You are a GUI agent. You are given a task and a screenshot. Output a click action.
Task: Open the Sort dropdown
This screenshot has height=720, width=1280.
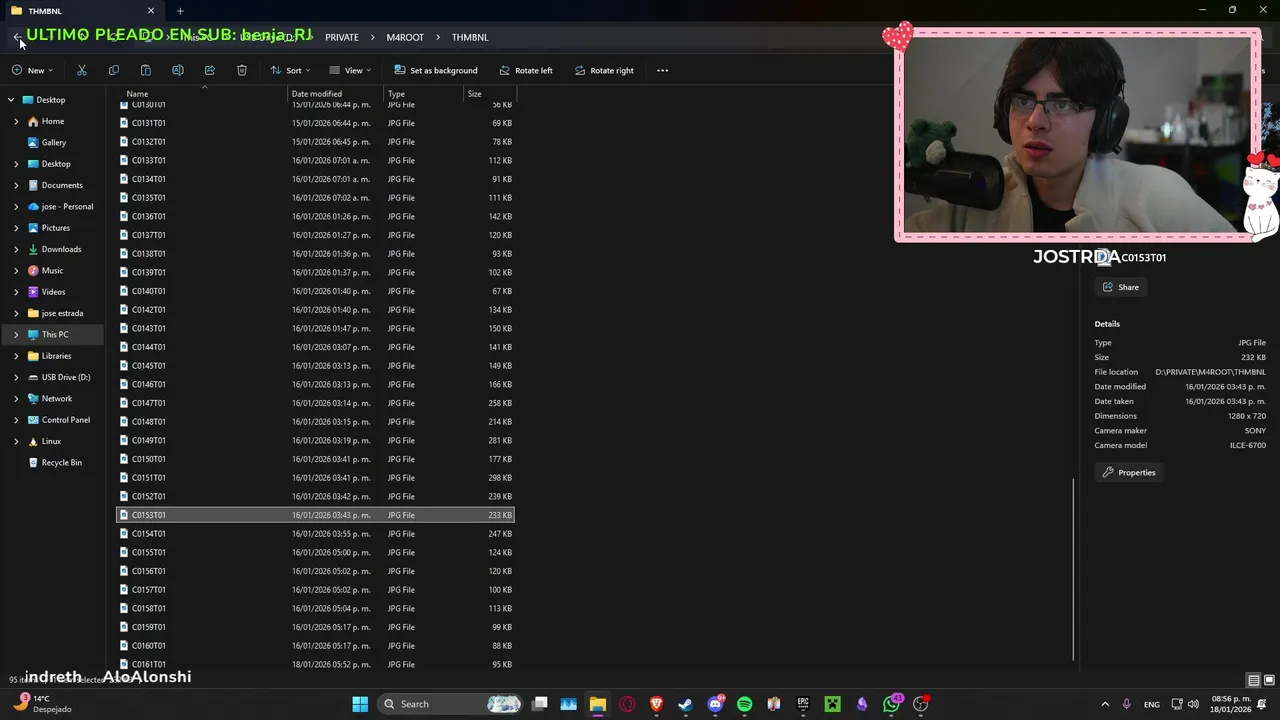[x=290, y=70]
